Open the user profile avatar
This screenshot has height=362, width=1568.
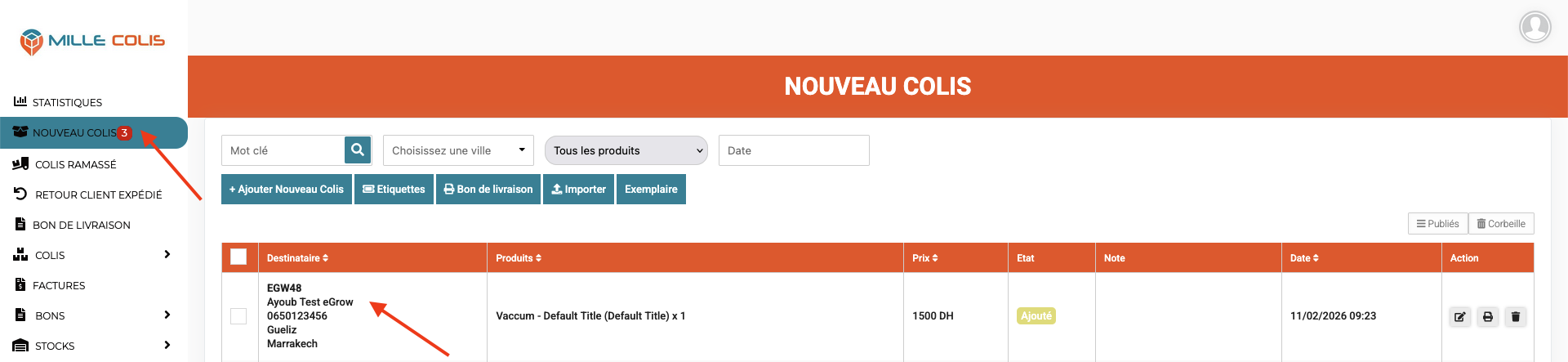[x=1535, y=27]
